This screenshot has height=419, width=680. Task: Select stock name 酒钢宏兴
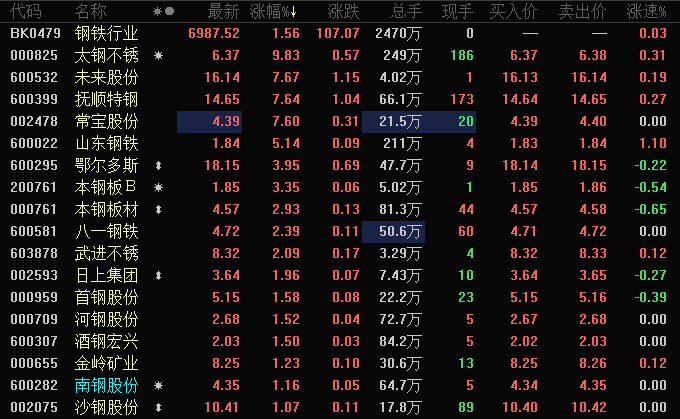coord(106,341)
